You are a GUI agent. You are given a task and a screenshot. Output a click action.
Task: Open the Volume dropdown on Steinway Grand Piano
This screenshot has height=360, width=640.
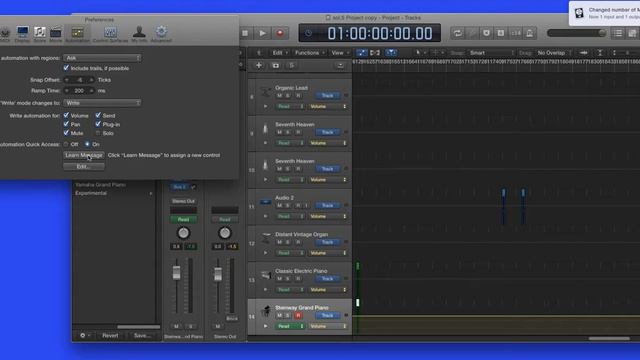[328, 326]
